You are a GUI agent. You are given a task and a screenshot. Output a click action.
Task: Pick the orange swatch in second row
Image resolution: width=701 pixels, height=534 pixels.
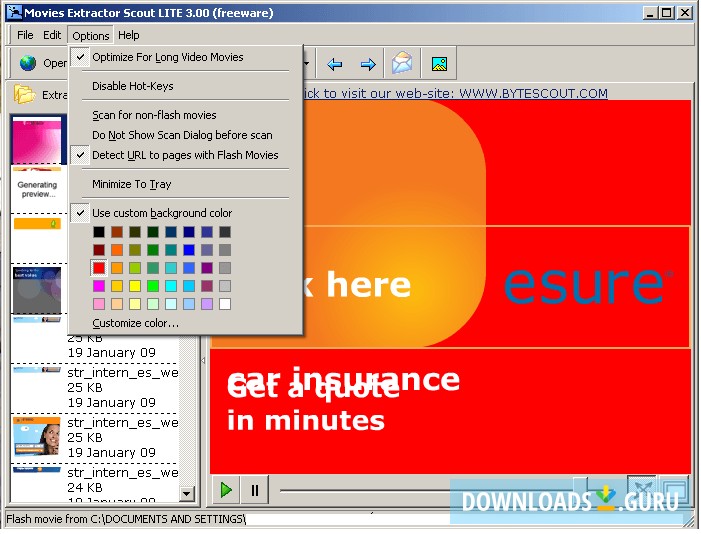tap(117, 250)
